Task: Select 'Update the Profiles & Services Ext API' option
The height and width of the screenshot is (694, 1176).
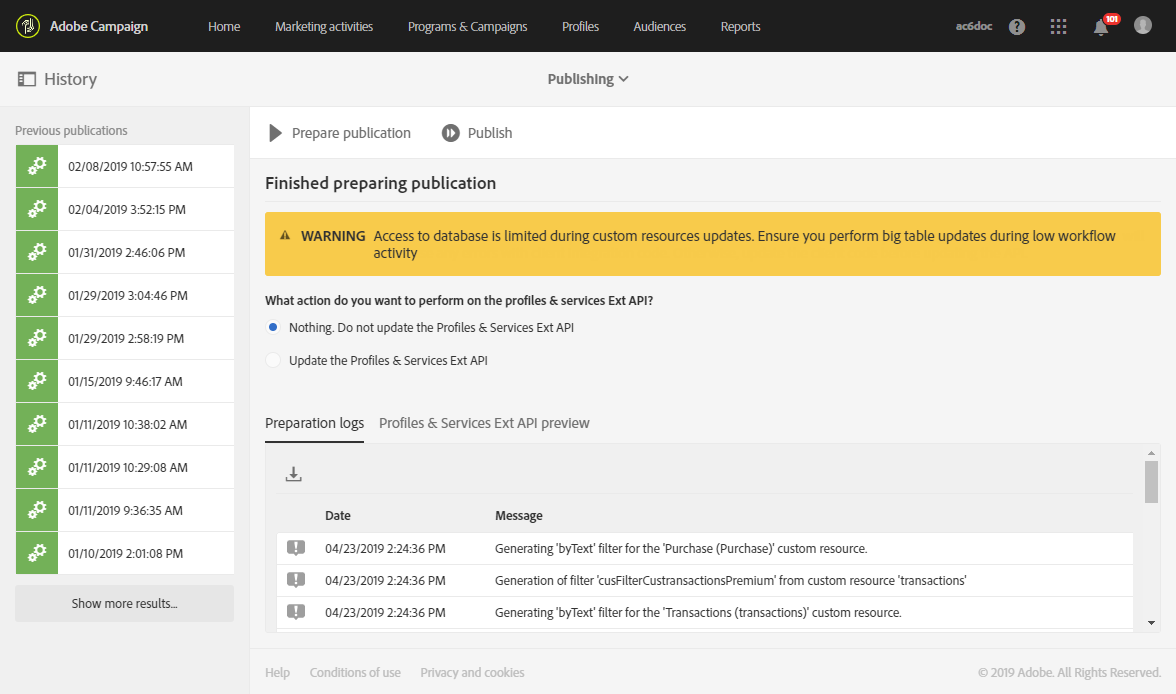Action: [273, 360]
